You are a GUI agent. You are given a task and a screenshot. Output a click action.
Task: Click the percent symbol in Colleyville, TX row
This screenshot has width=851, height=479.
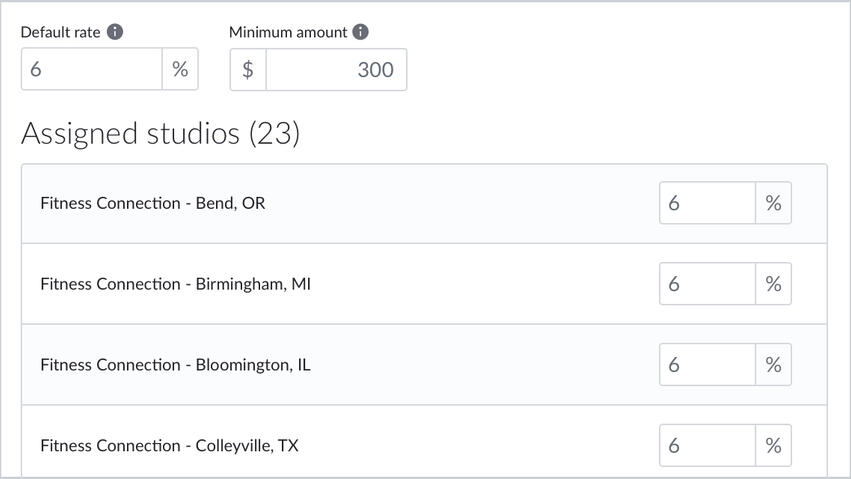coord(773,445)
